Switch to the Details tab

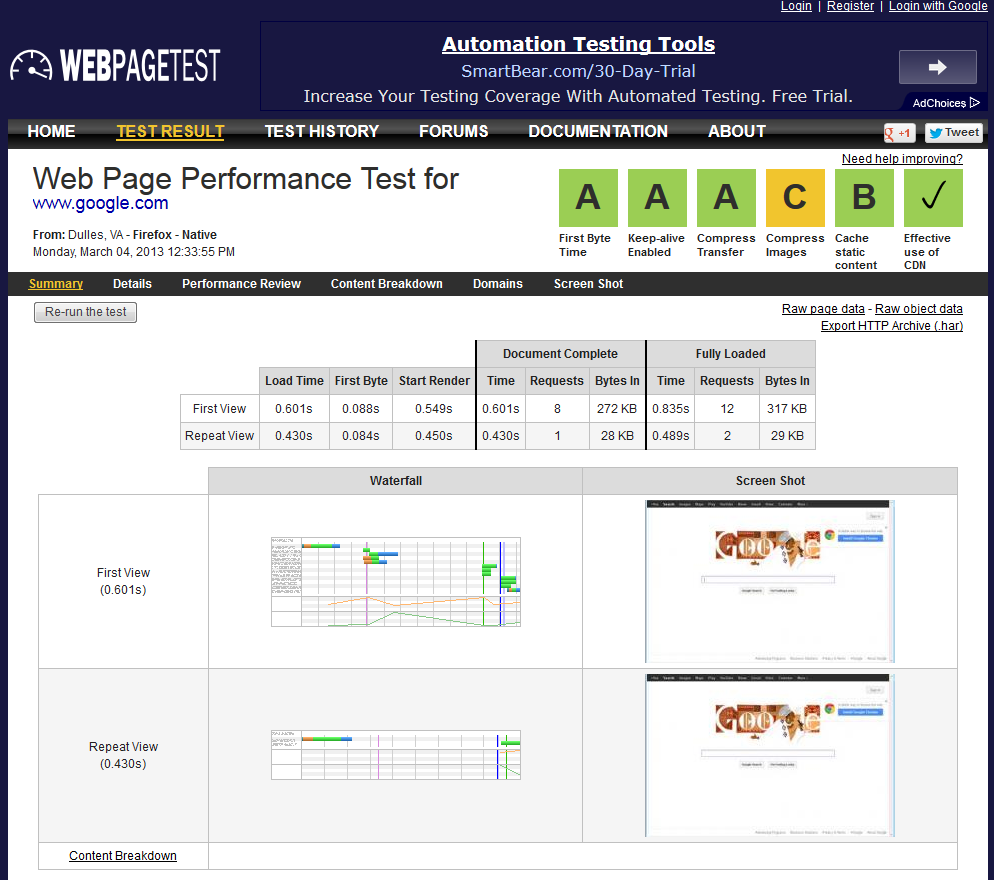132,284
